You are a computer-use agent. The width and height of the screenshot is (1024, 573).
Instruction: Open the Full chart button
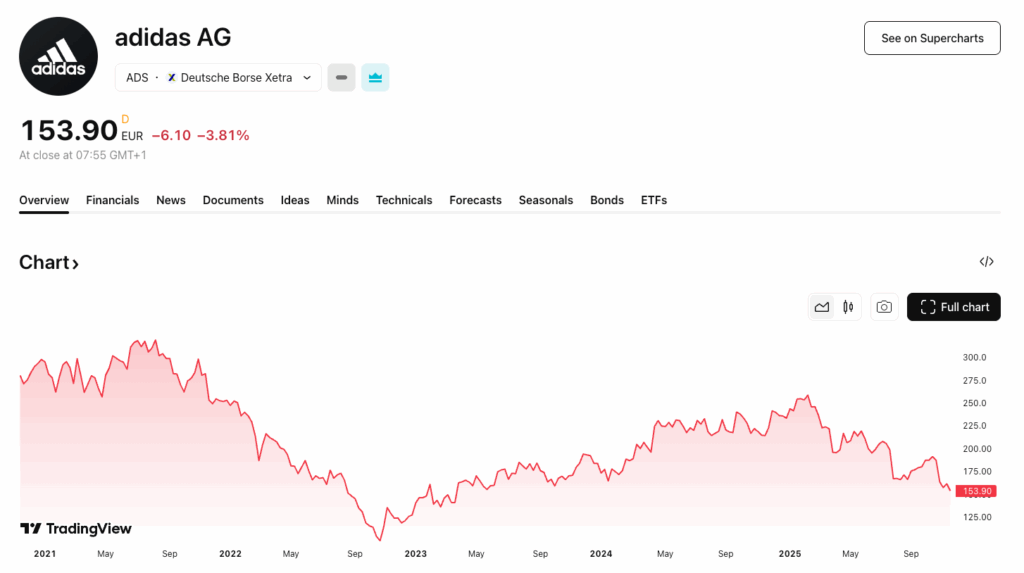click(953, 307)
